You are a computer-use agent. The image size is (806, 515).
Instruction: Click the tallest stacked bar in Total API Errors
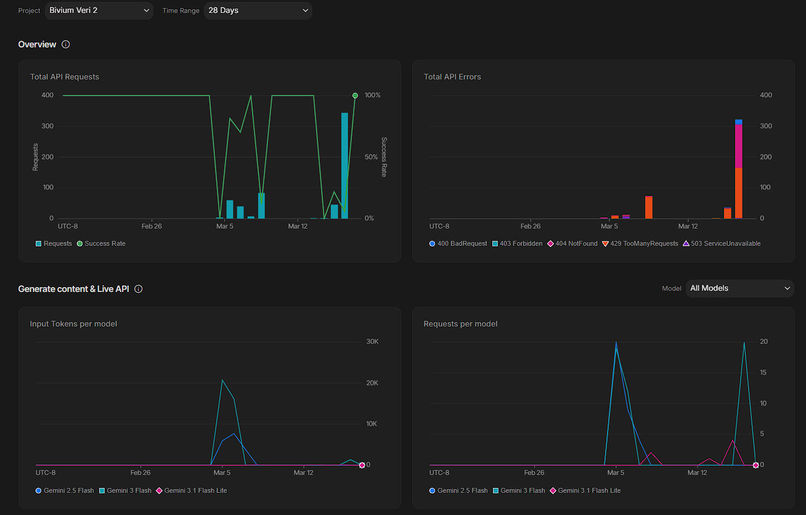pyautogui.click(x=739, y=169)
